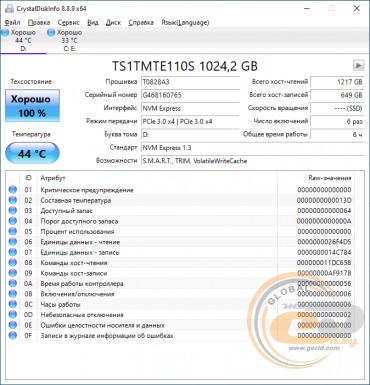This screenshot has height=385, width=370.
Task: Select row Порог доступного запаса
Action: pos(180,221)
